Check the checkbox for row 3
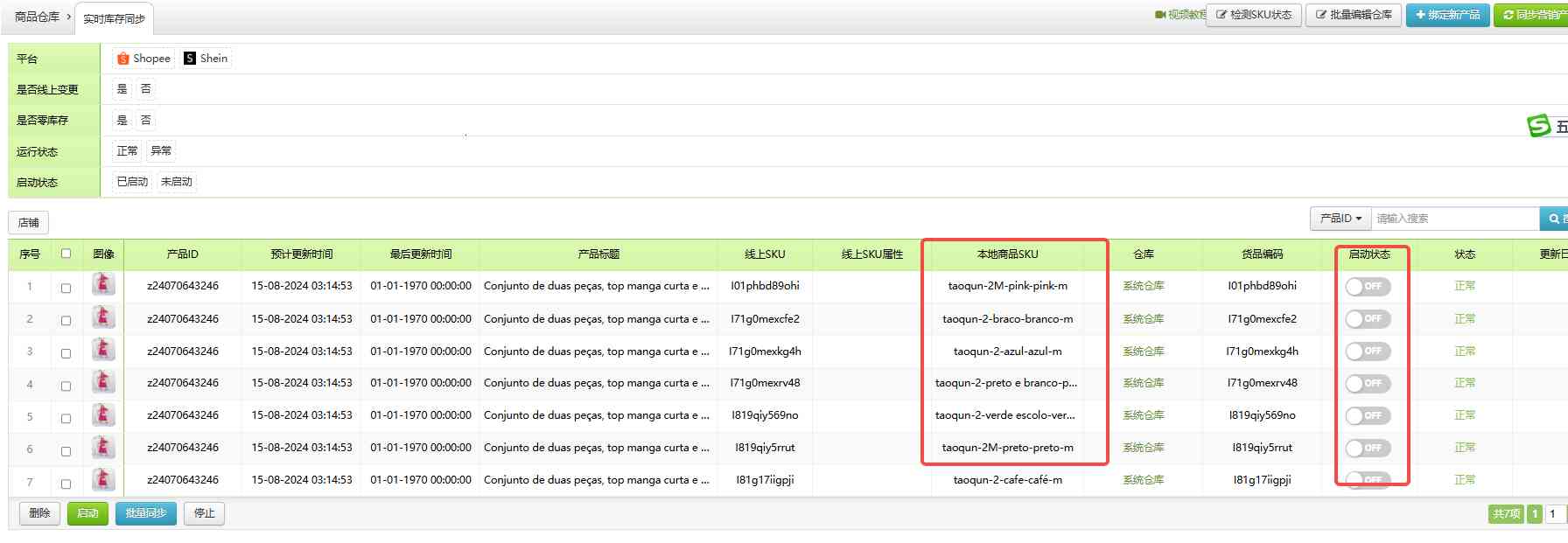The width and height of the screenshot is (1568, 543). tap(66, 352)
